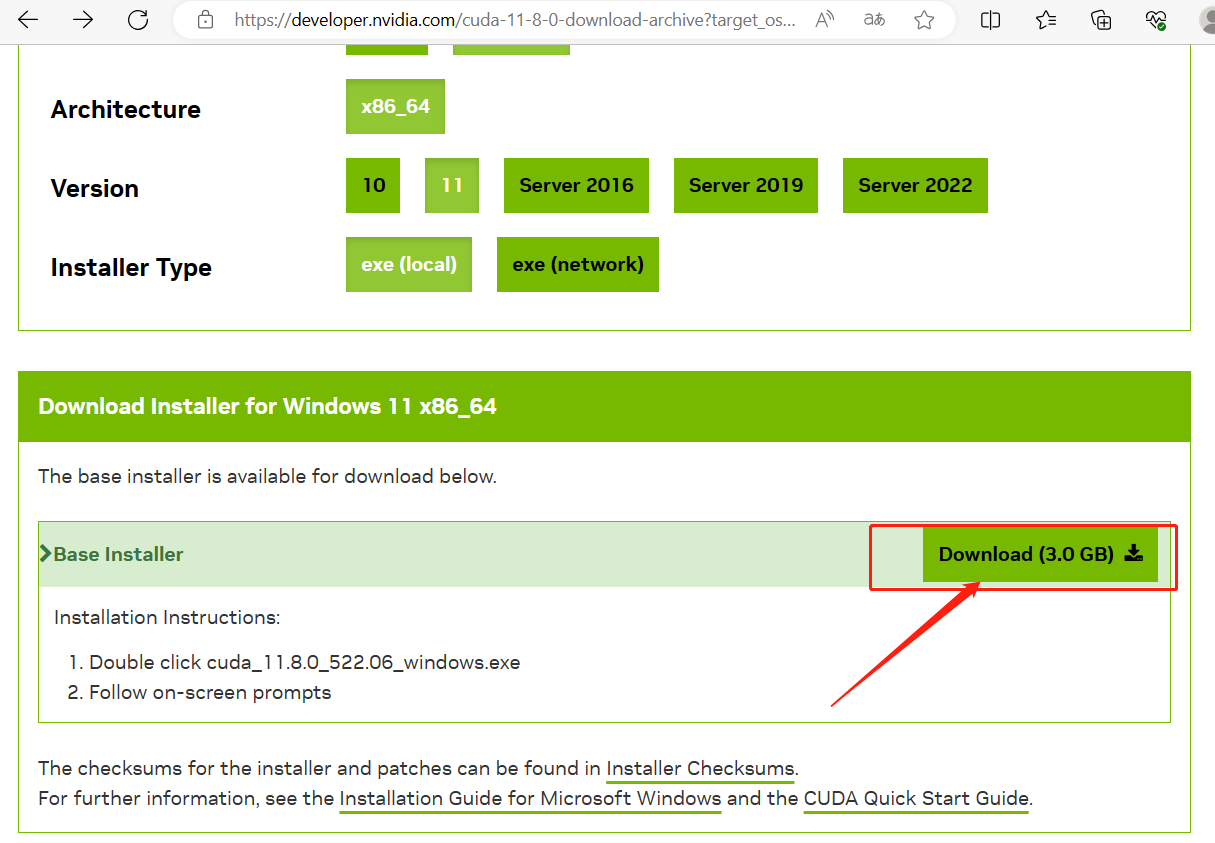Click 'The base installer is available' sentence
Screen dimensions: 1215x843
tap(267, 476)
